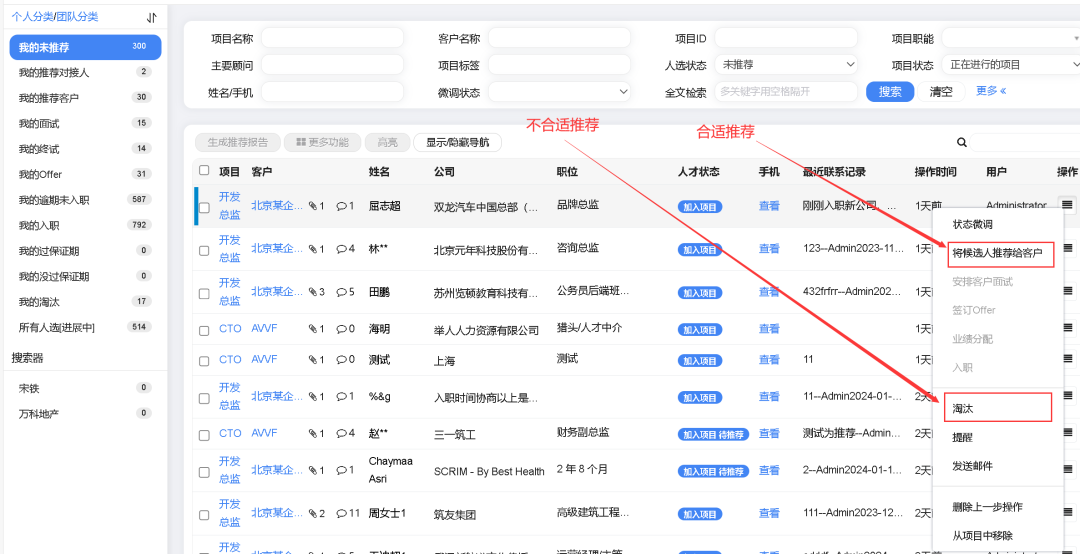
Task: Tick the select-all checkbox in table header
Action: [204, 170]
